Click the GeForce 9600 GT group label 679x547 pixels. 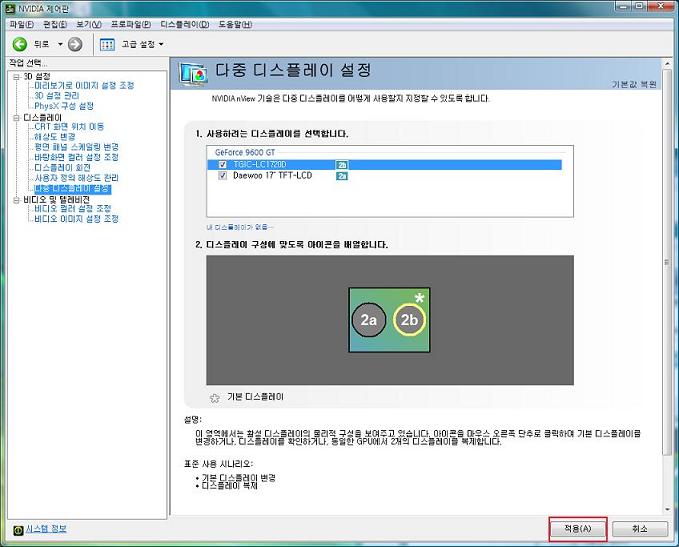(245, 152)
